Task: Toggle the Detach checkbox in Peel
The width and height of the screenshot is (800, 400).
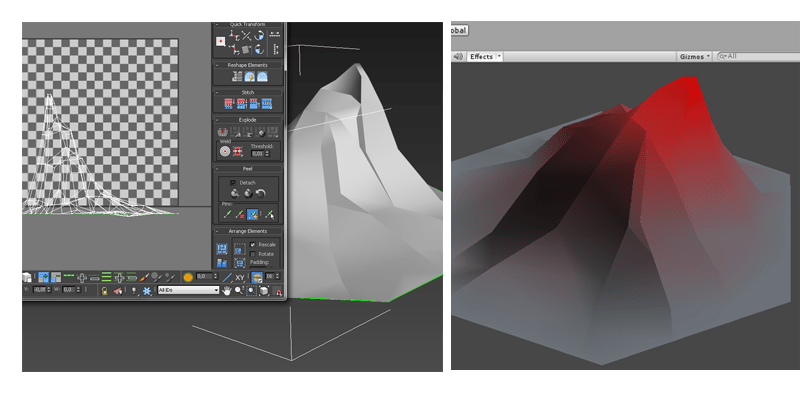Action: 233,182
